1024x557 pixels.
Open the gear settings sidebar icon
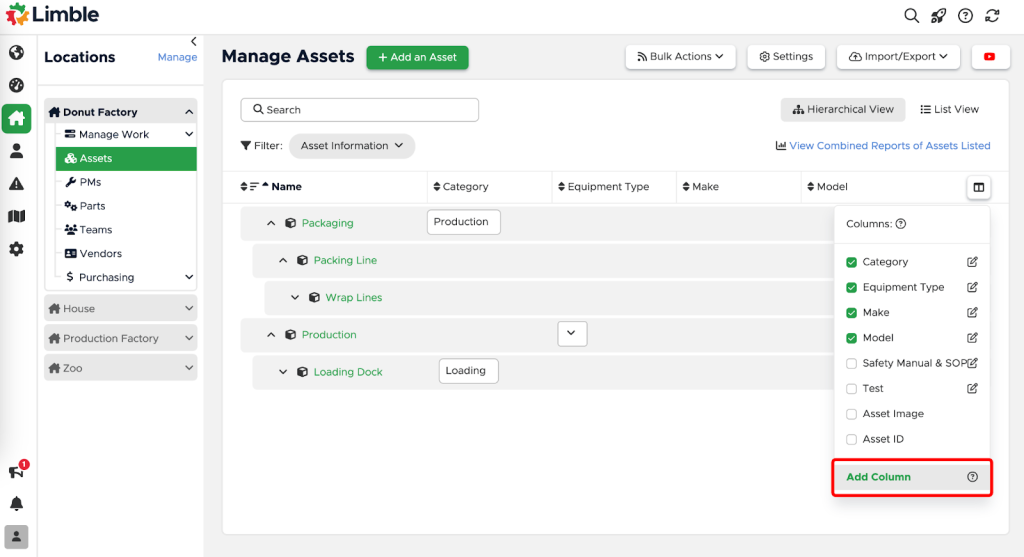pyautogui.click(x=16, y=249)
